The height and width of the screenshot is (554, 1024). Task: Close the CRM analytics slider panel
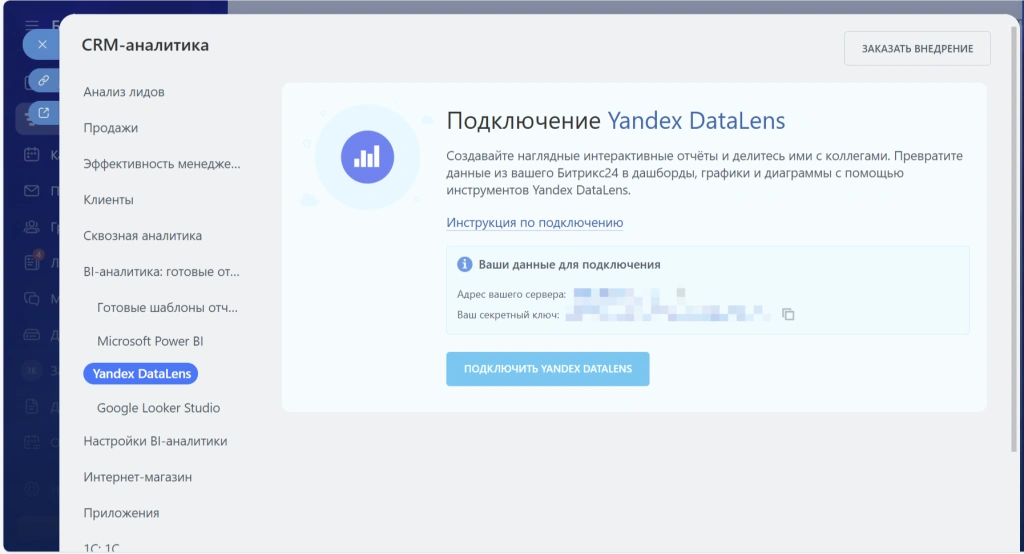[x=42, y=44]
